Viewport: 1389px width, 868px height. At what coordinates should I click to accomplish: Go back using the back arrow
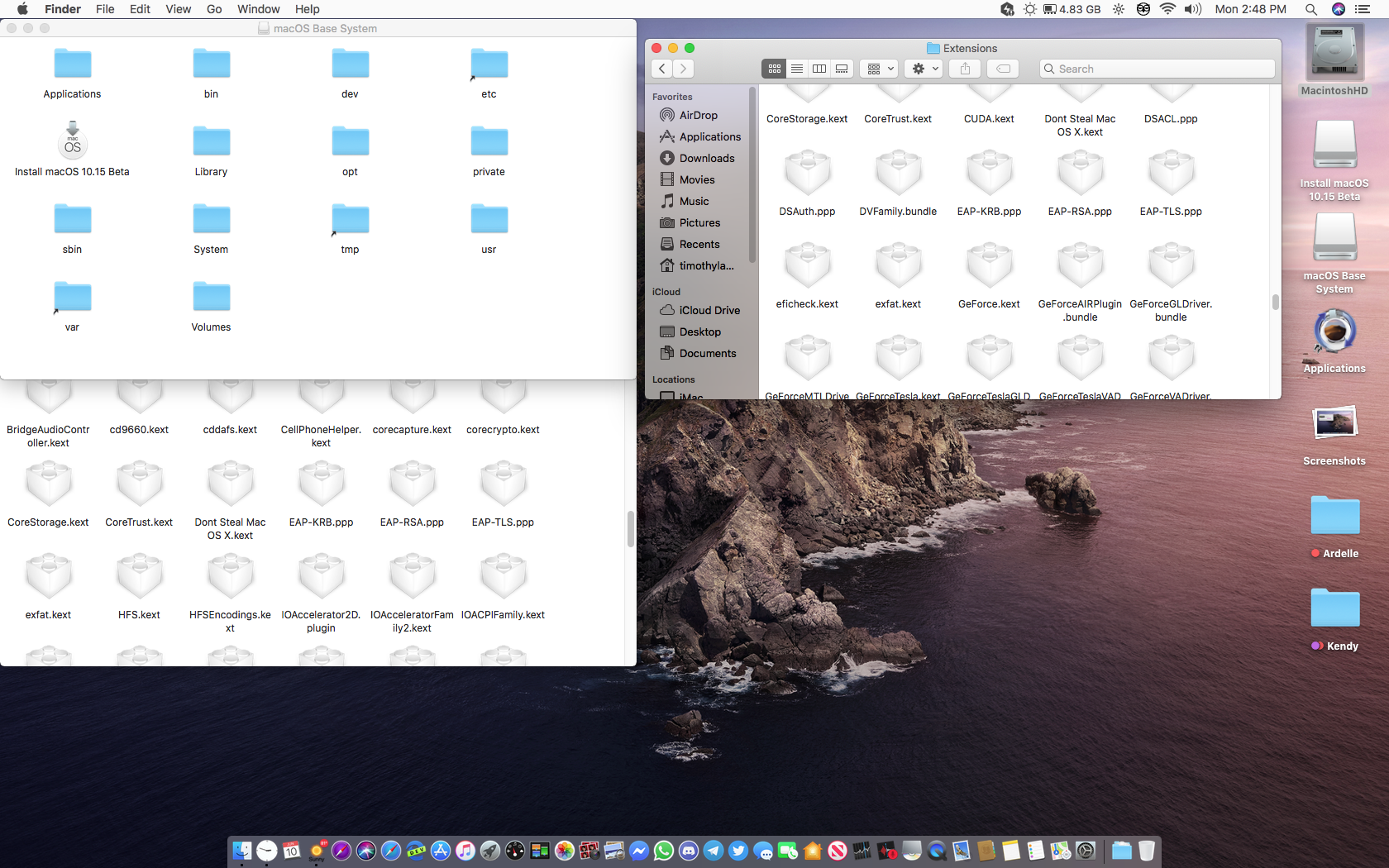click(661, 69)
